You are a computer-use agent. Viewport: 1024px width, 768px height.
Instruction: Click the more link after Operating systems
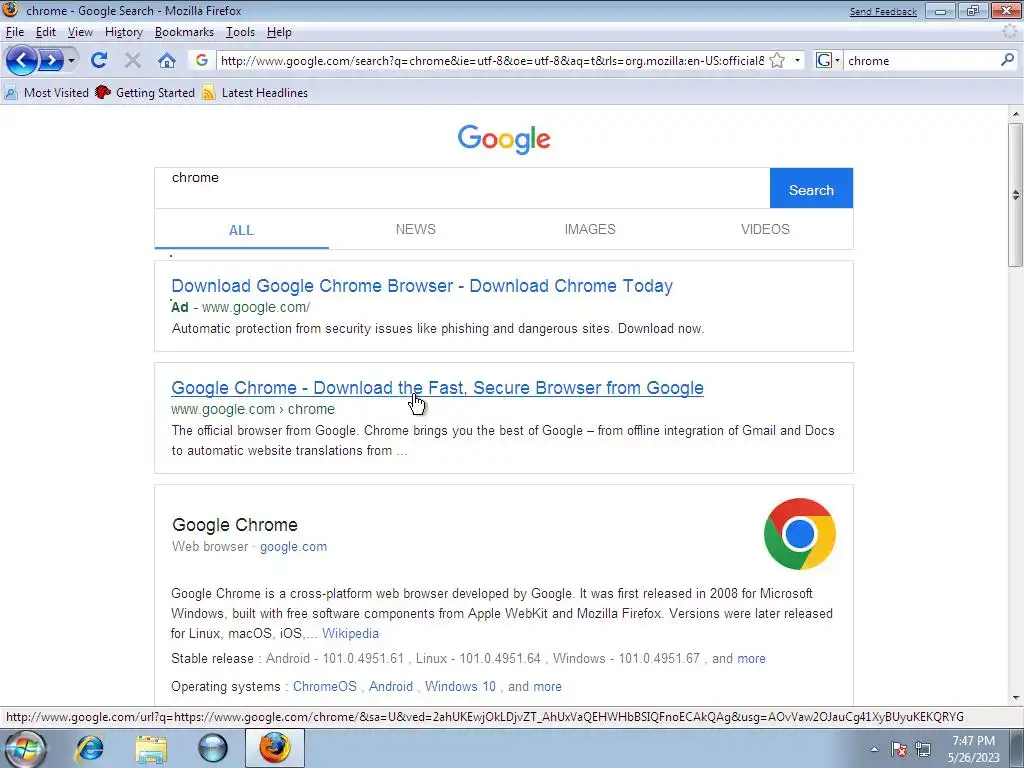pyautogui.click(x=547, y=686)
